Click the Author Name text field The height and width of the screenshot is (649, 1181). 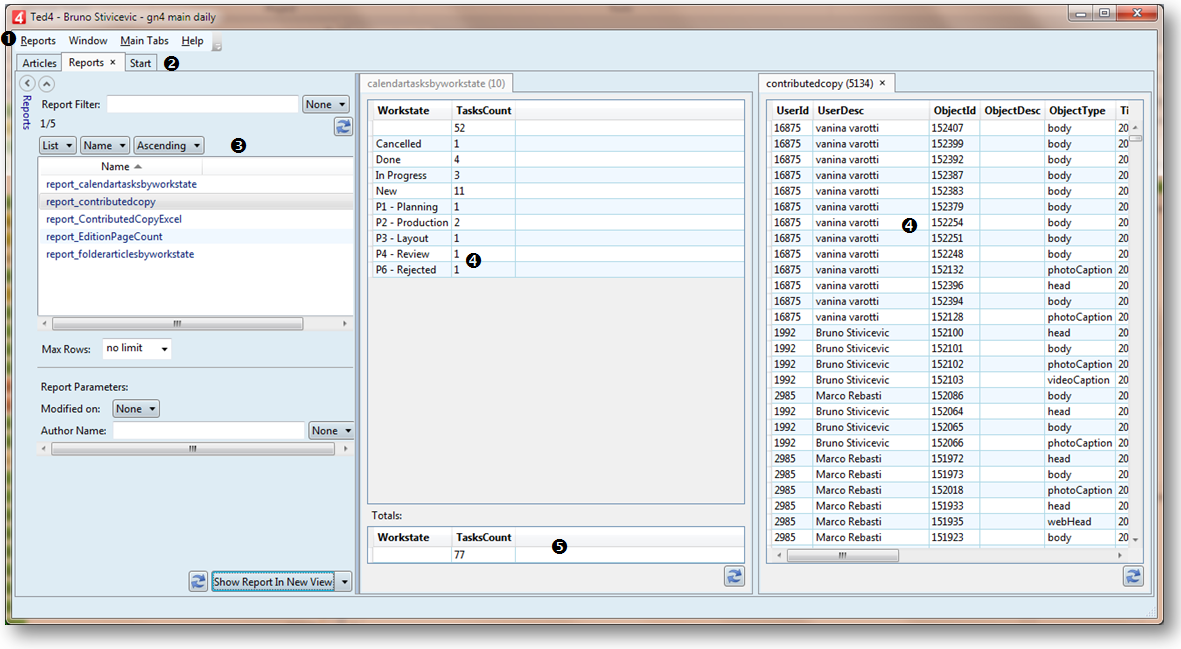209,431
